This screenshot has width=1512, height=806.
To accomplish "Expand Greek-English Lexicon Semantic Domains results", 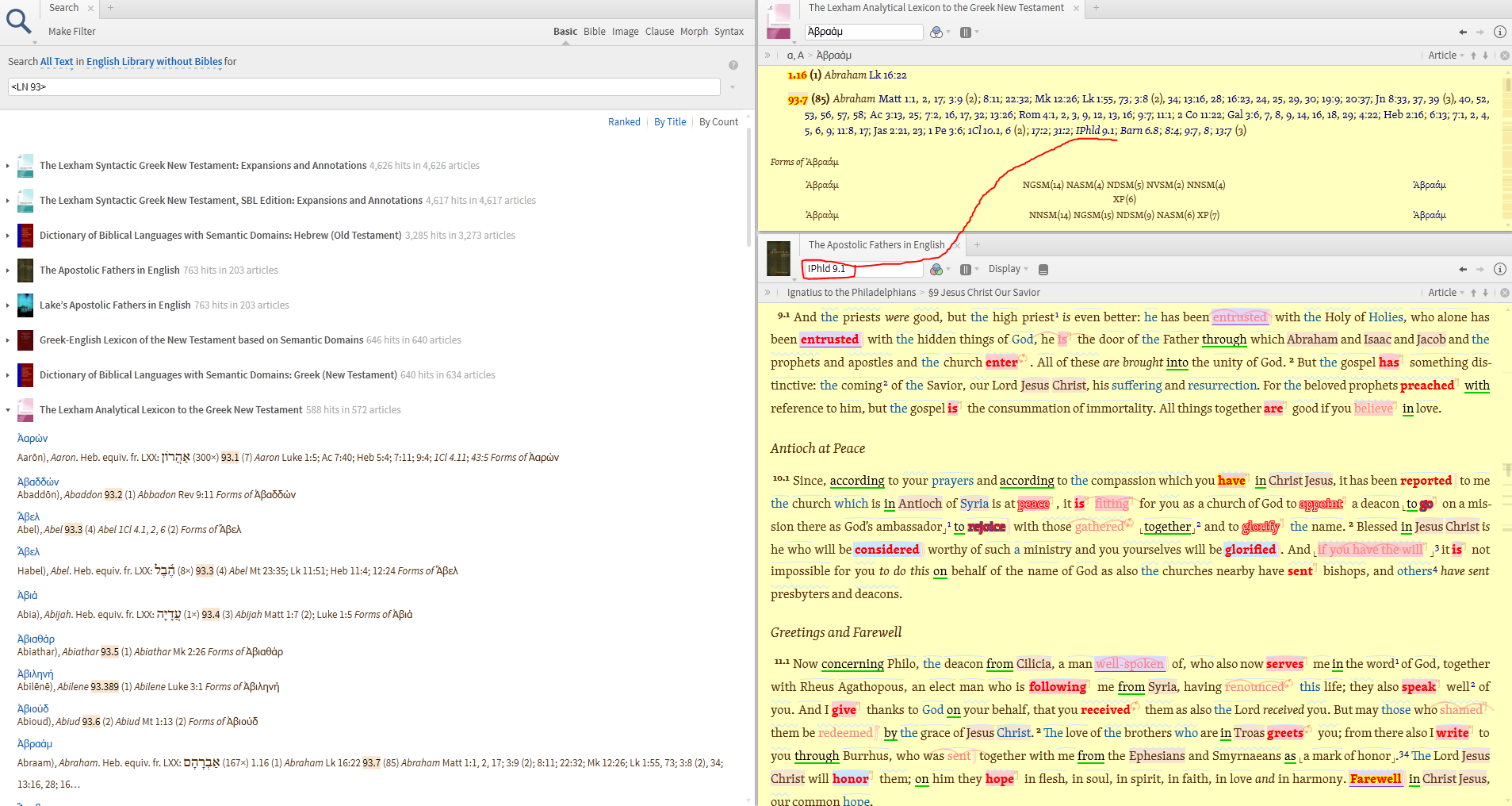I will click(8, 340).
